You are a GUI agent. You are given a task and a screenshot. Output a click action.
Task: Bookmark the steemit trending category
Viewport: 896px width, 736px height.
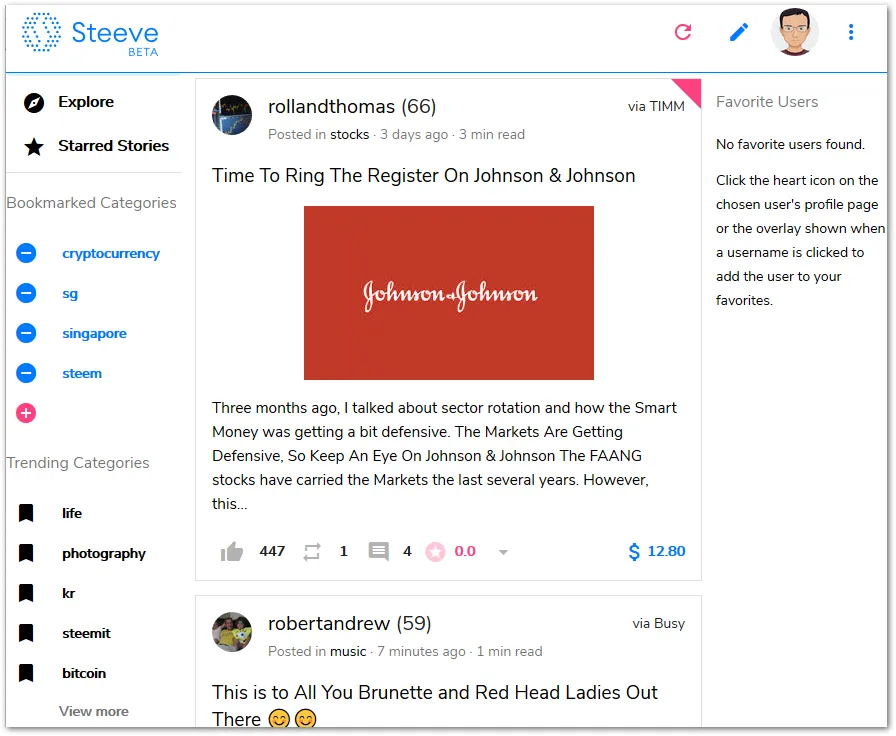point(26,633)
